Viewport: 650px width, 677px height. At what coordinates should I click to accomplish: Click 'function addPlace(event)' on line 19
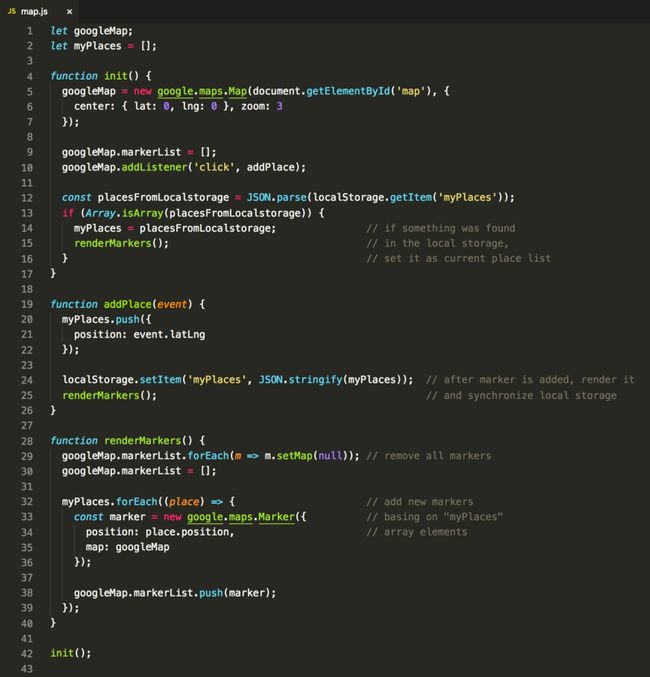point(121,304)
